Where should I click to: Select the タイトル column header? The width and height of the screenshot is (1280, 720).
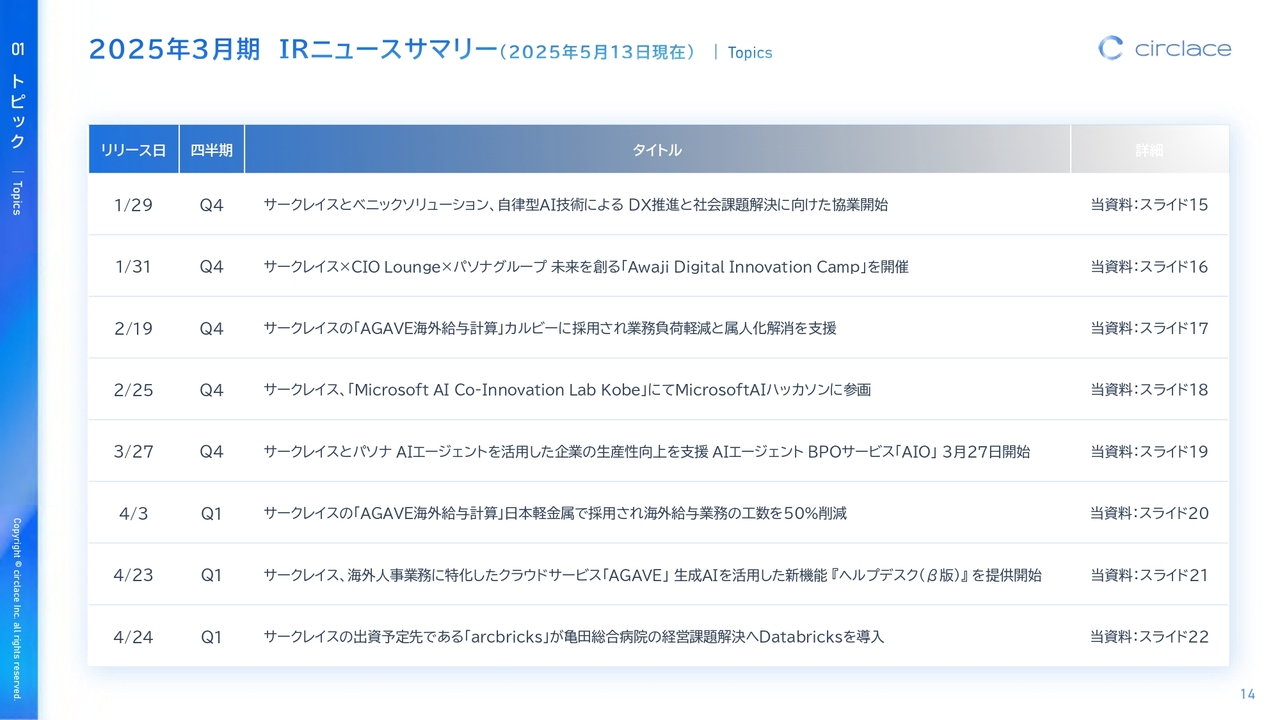tap(657, 150)
